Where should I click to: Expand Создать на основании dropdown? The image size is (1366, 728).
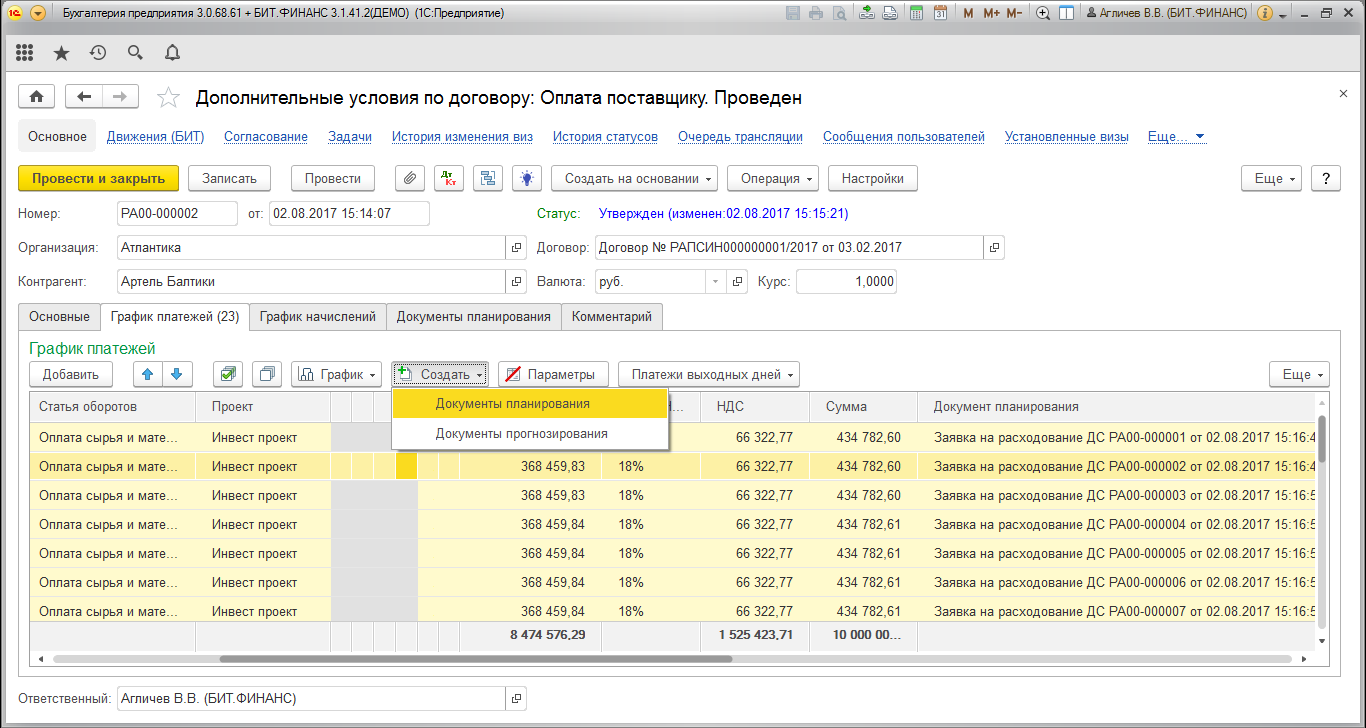pos(635,178)
